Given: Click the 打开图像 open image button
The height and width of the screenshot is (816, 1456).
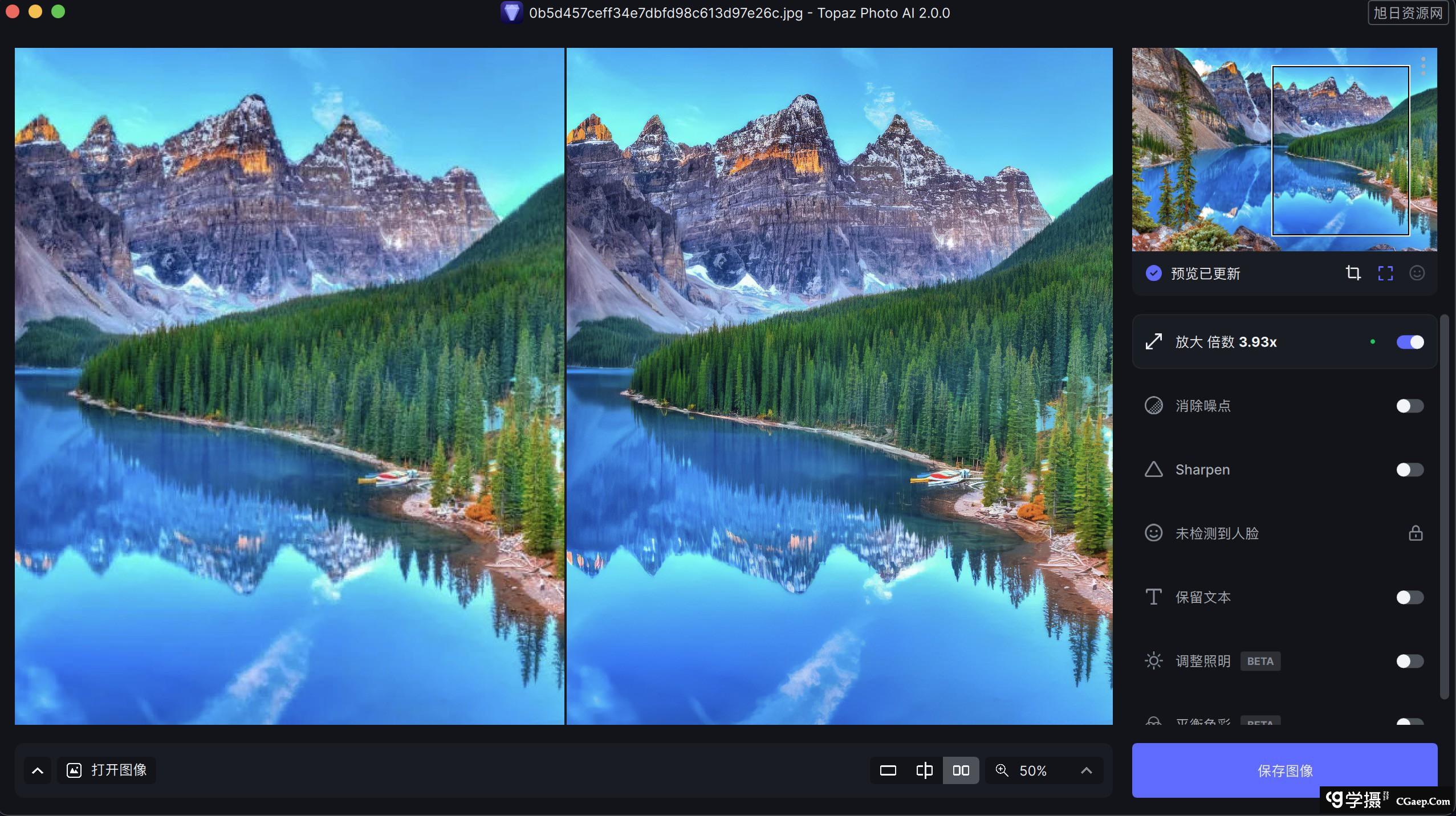Looking at the screenshot, I should point(107,770).
